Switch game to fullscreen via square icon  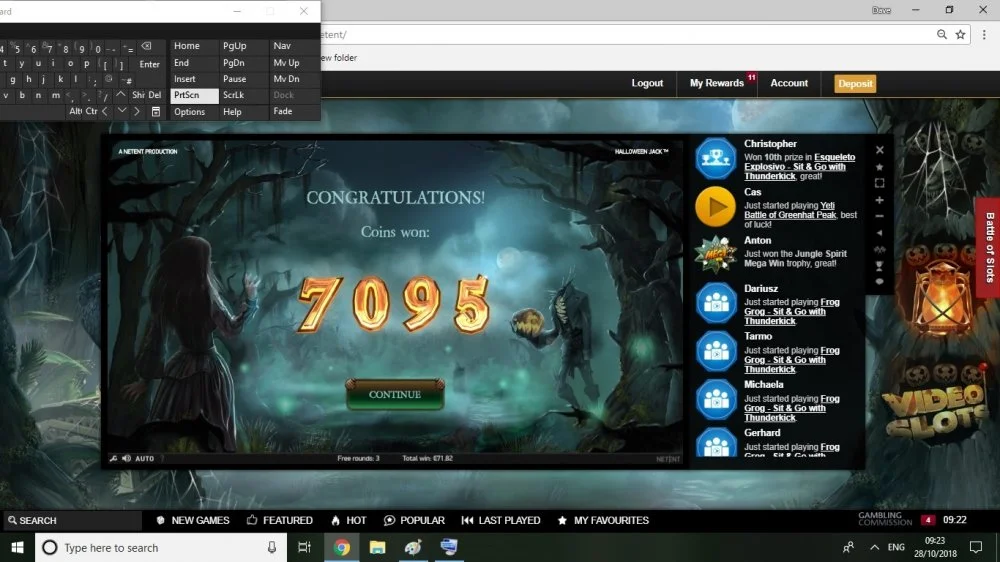[879, 183]
